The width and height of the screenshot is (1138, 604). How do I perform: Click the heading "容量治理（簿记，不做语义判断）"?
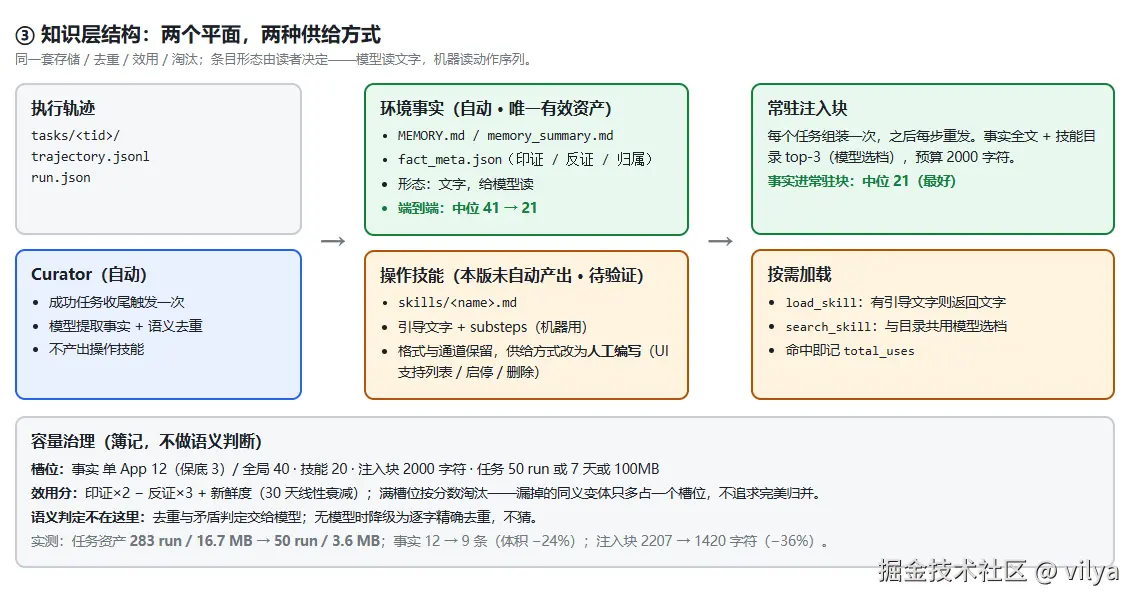[x=147, y=441]
